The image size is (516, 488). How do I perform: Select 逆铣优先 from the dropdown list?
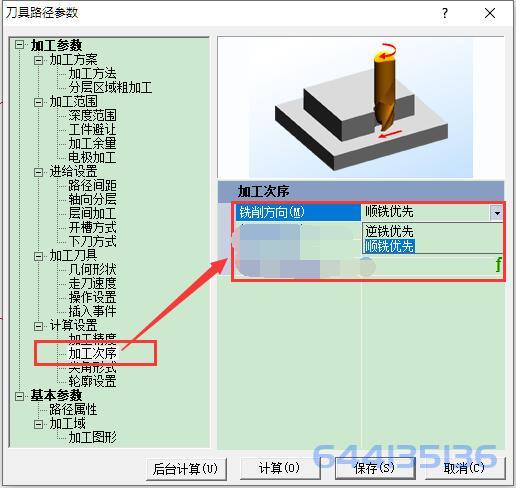click(x=389, y=231)
